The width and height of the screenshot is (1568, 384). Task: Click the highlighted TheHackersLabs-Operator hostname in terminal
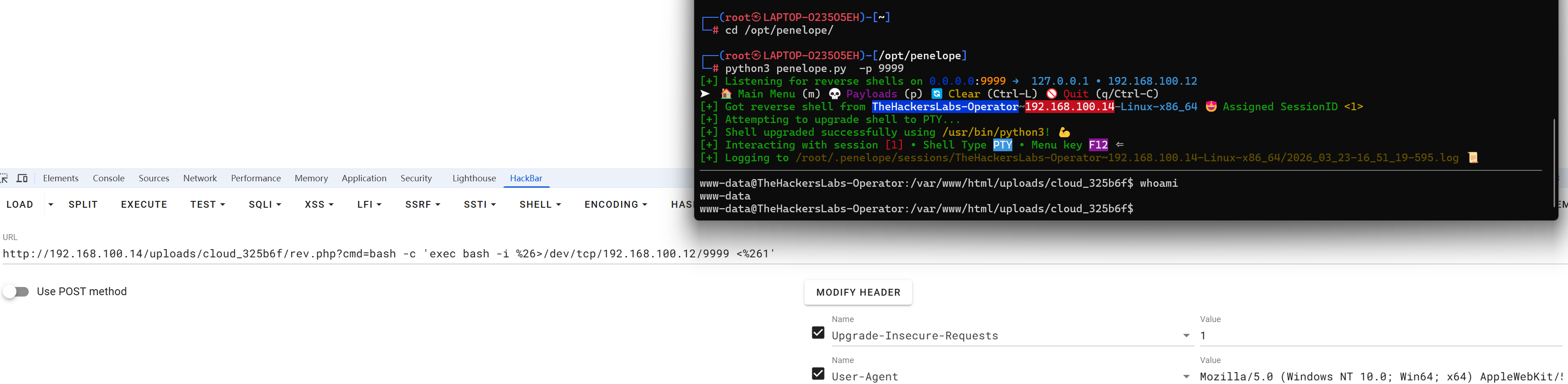(x=945, y=107)
